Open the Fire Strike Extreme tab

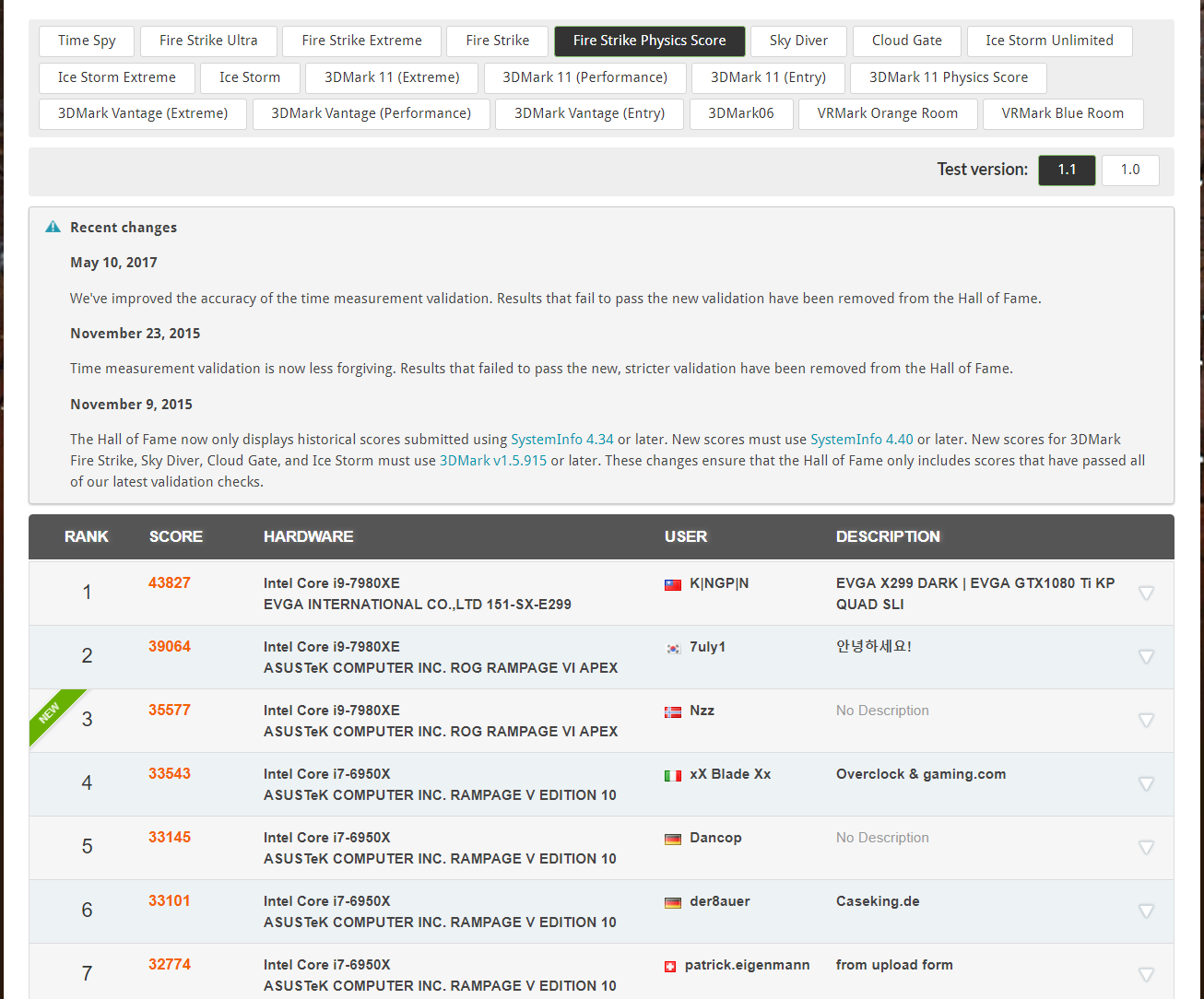pyautogui.click(x=361, y=41)
